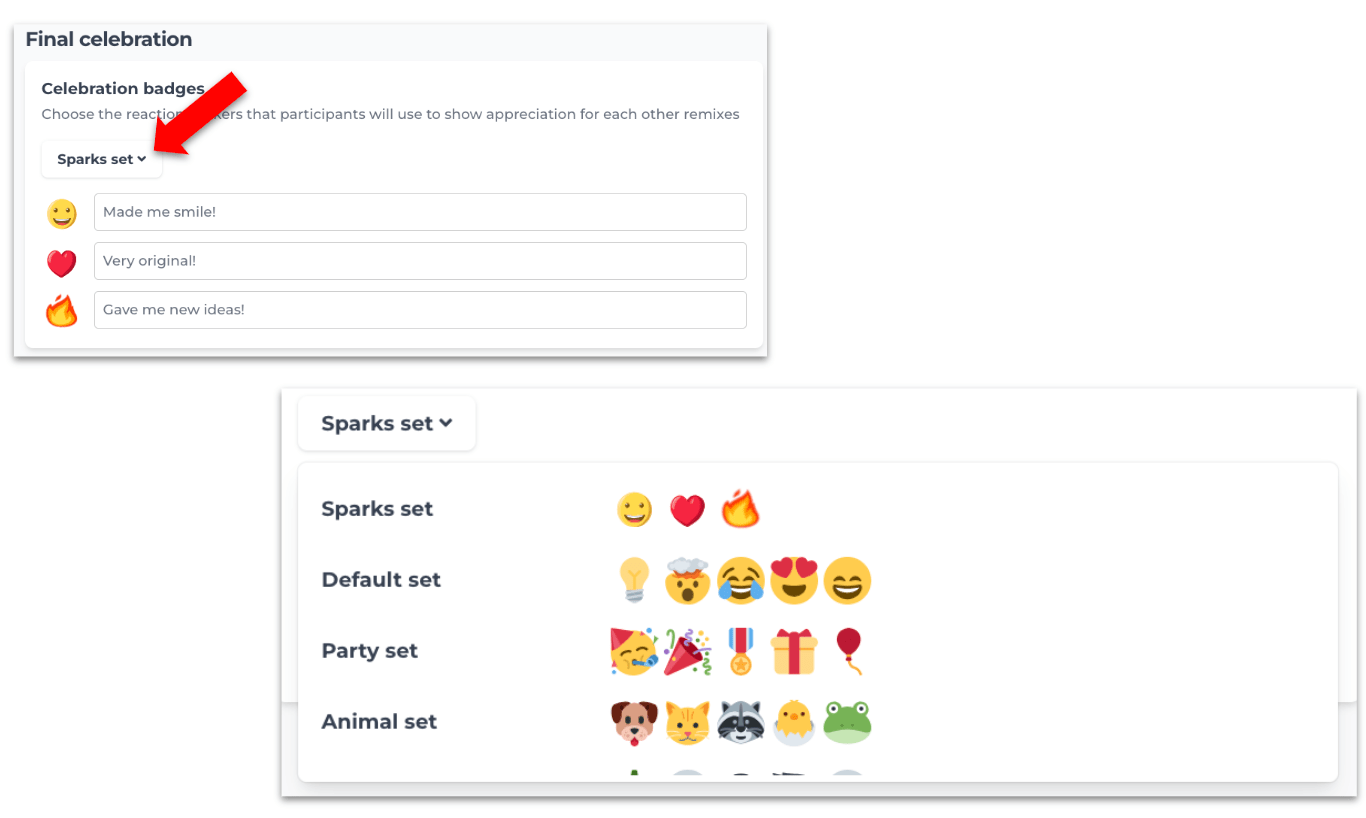Click the red balloon emoji in Party set
The width and height of the screenshot is (1366, 818).
coord(848,651)
